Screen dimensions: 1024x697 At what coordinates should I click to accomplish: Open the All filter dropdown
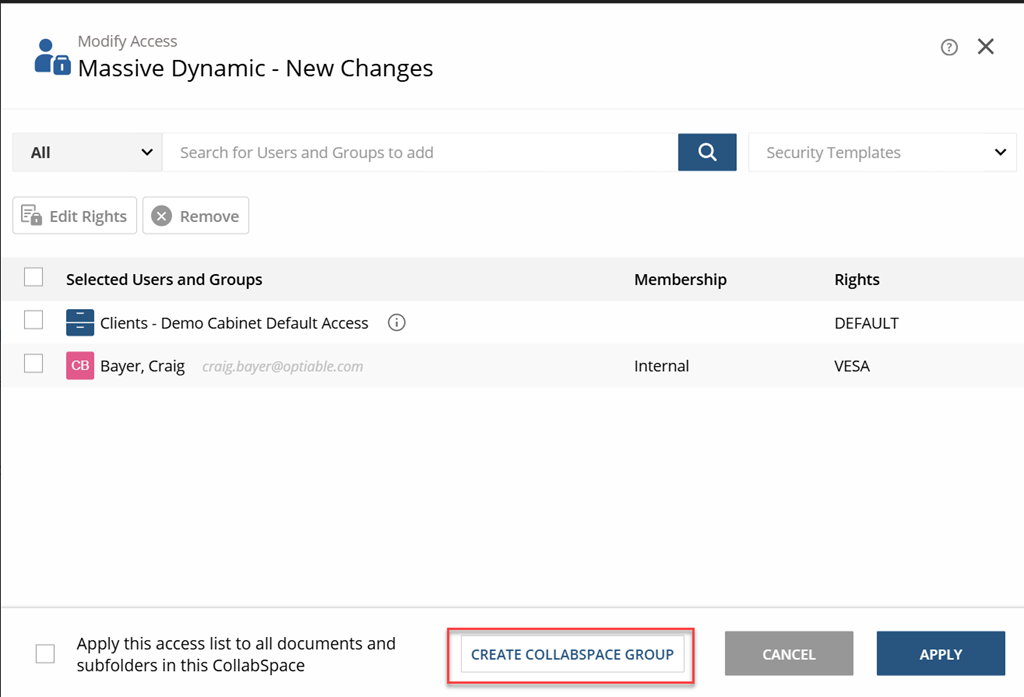(x=87, y=152)
